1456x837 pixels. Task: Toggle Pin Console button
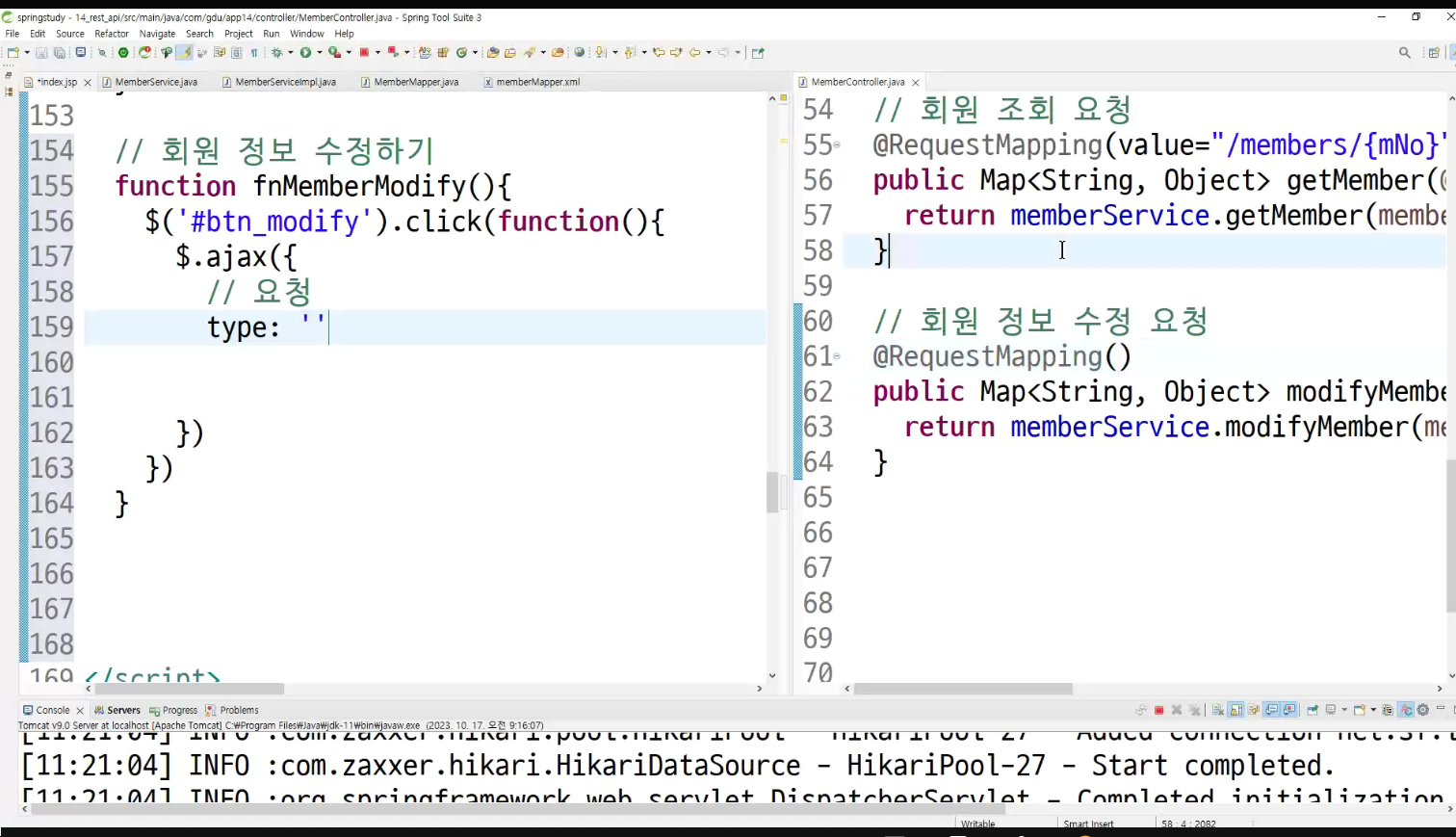click(1313, 710)
